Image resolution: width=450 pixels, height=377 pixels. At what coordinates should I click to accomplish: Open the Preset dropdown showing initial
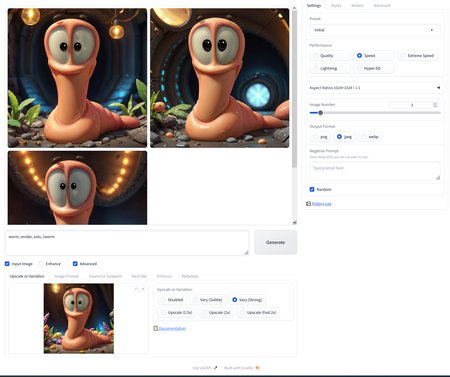(x=375, y=30)
